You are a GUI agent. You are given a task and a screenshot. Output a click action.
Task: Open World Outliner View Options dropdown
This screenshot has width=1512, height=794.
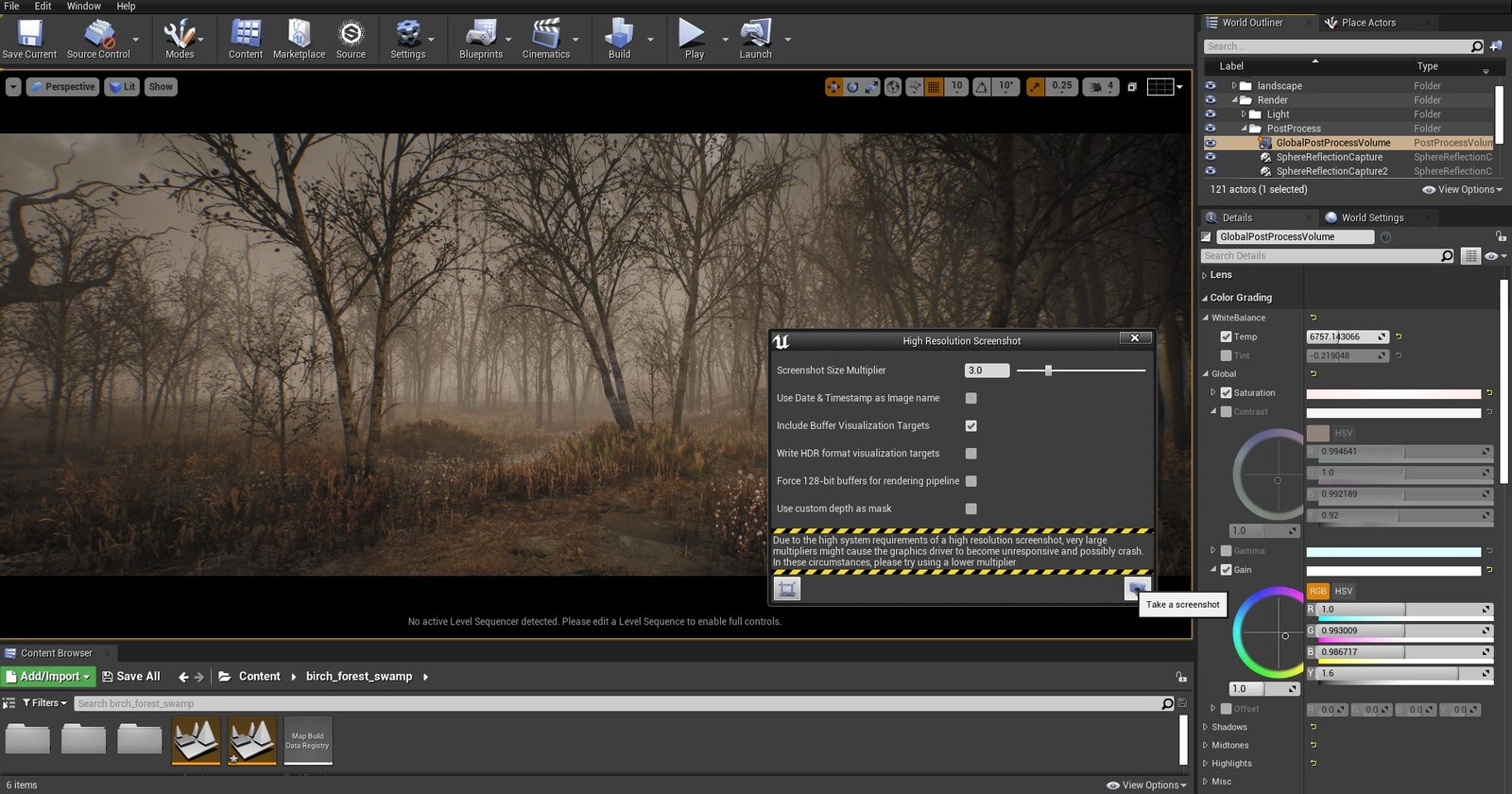(1462, 189)
